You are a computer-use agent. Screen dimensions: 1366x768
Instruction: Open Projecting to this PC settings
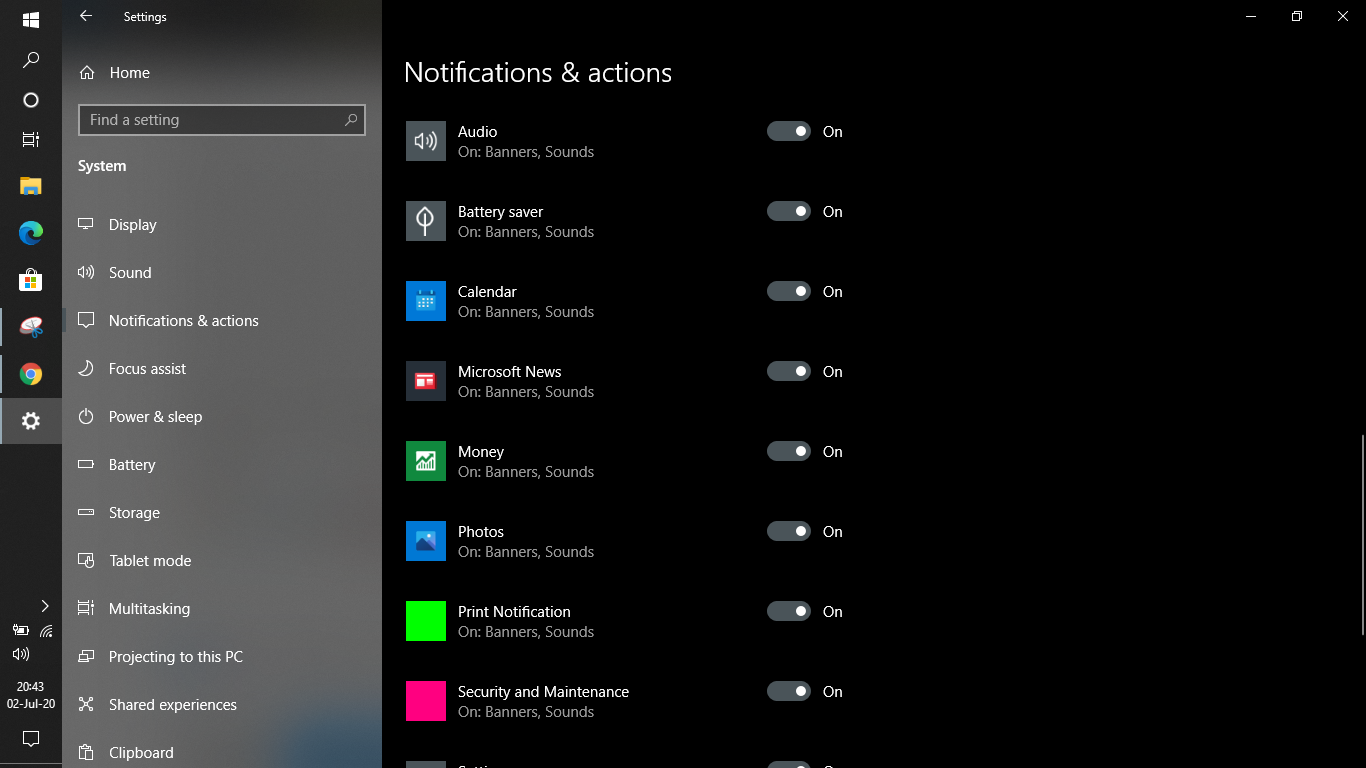click(x=222, y=657)
